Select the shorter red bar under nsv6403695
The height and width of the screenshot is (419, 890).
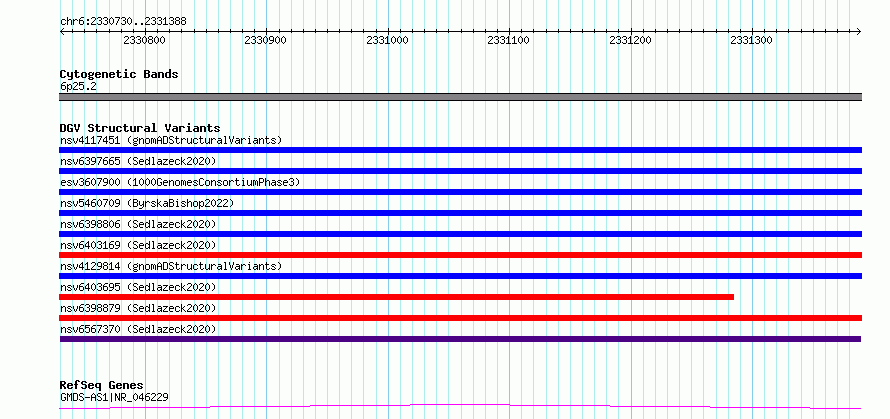396,297
